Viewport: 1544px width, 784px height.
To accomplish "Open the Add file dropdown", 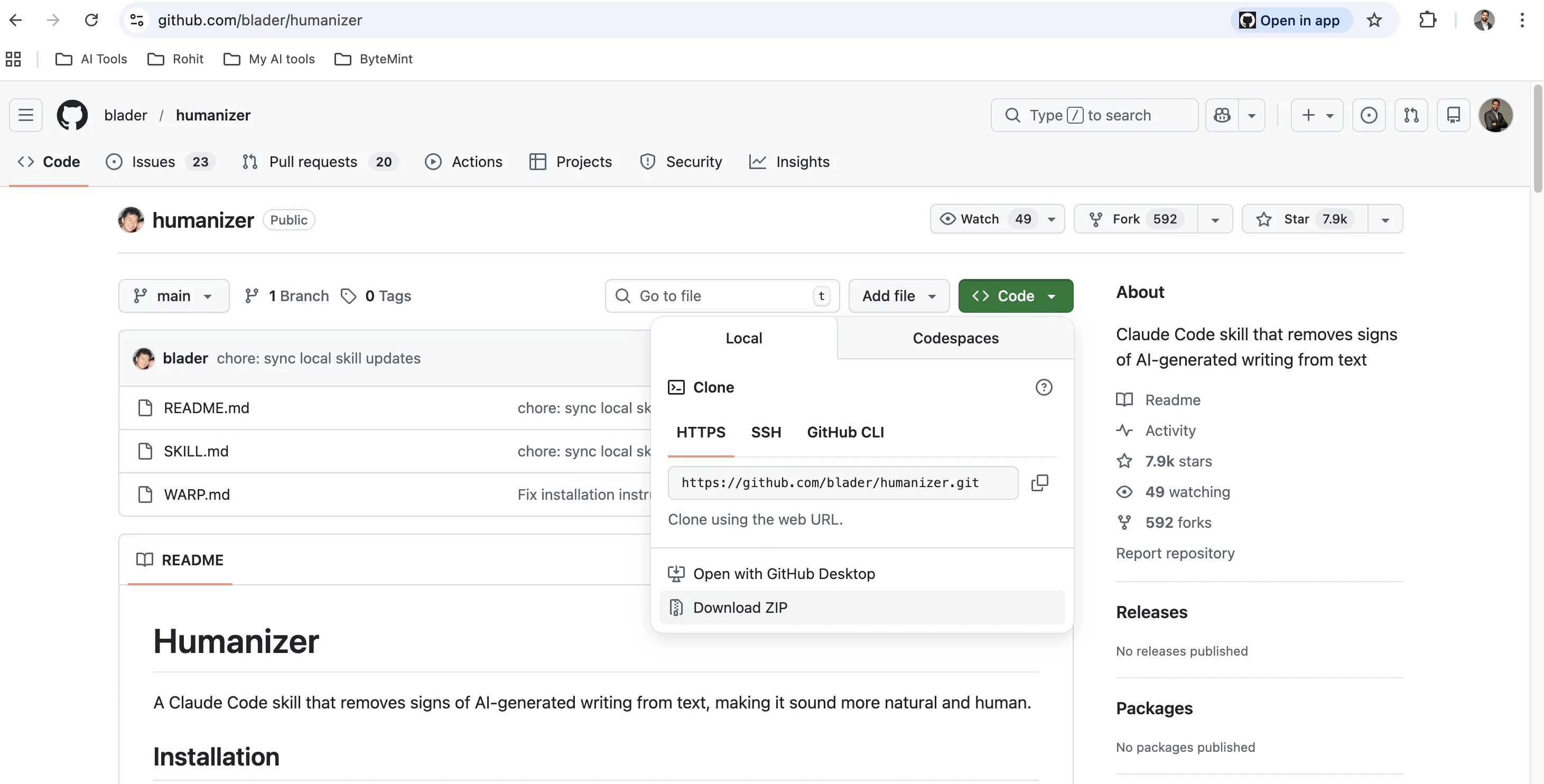I will 898,295.
